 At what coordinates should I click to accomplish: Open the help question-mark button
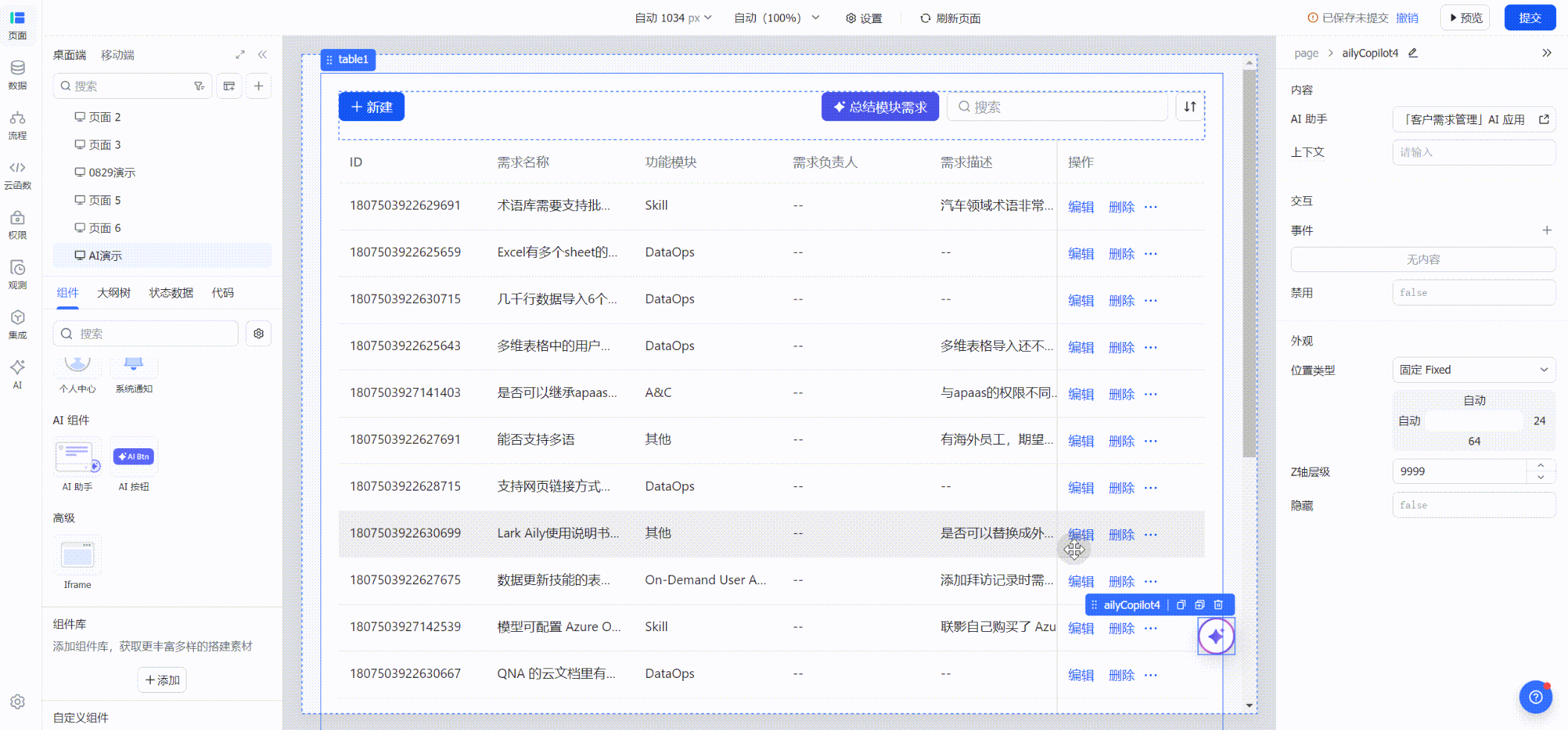[x=1535, y=697]
